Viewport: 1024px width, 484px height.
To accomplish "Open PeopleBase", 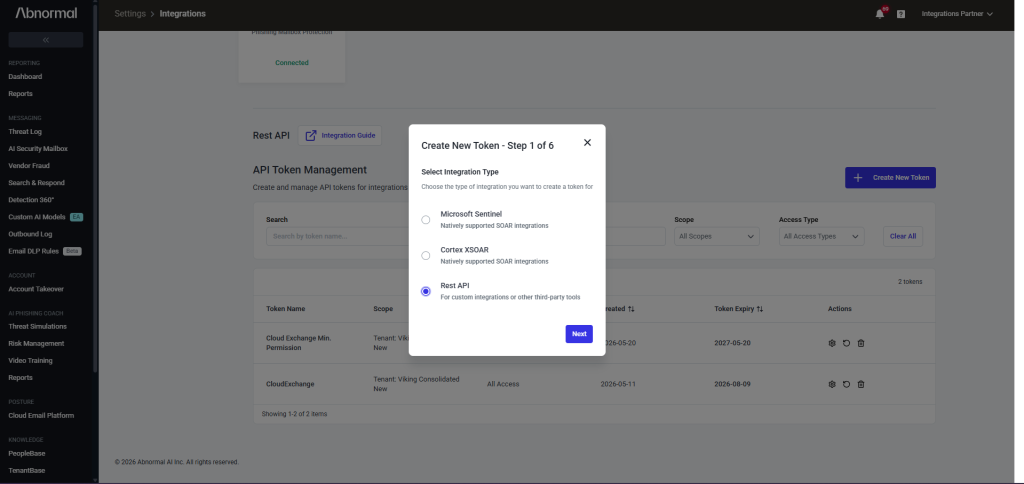I will (27, 453).
